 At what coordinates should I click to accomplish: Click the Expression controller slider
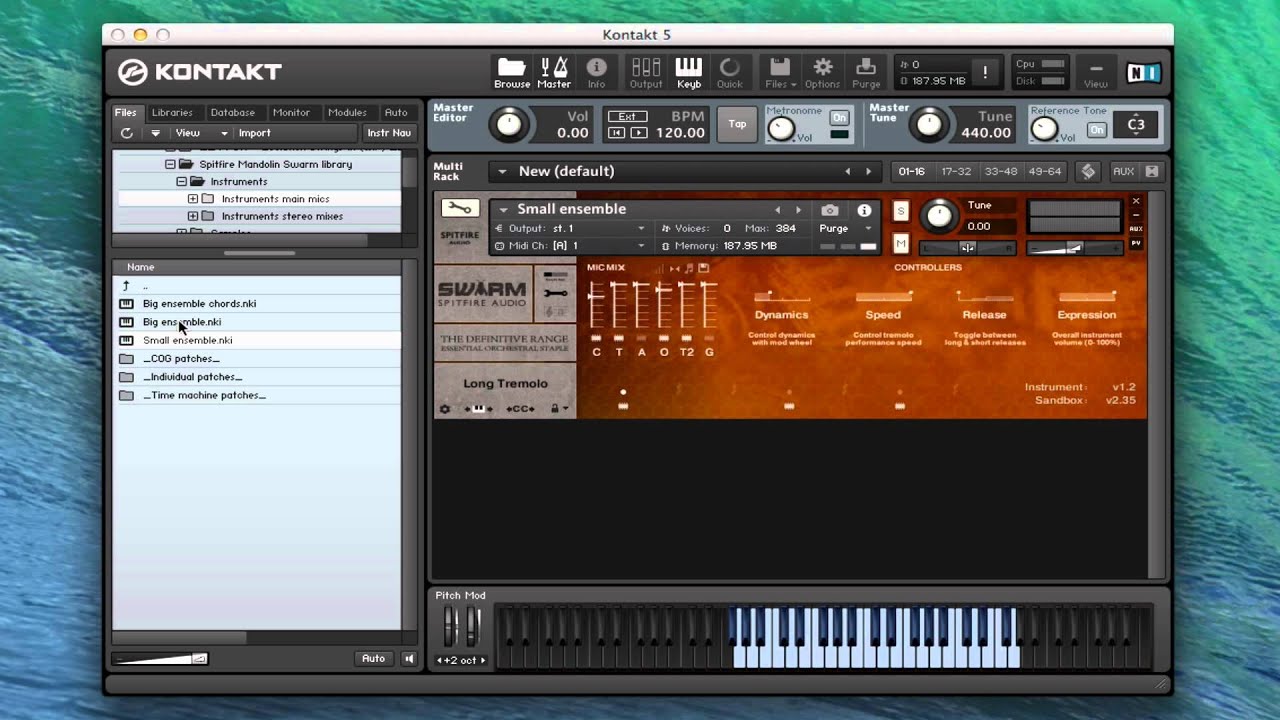1087,297
